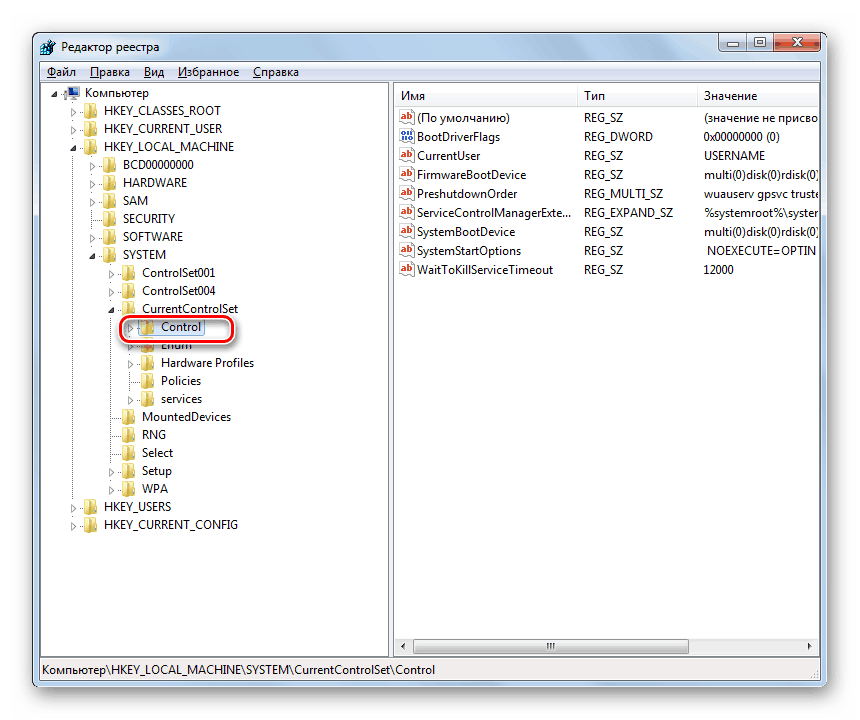Click the folder icon next to Control
This screenshot has height=720, width=860.
click(x=146, y=326)
